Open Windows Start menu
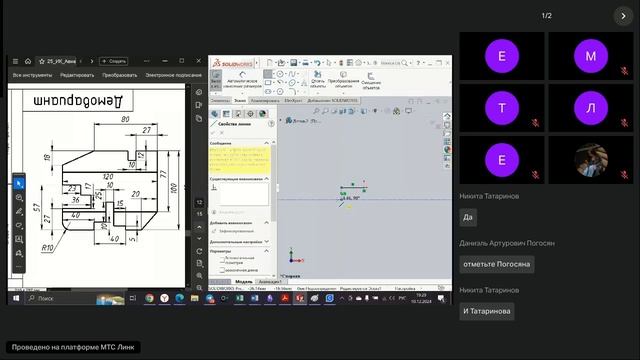 (x=16, y=298)
